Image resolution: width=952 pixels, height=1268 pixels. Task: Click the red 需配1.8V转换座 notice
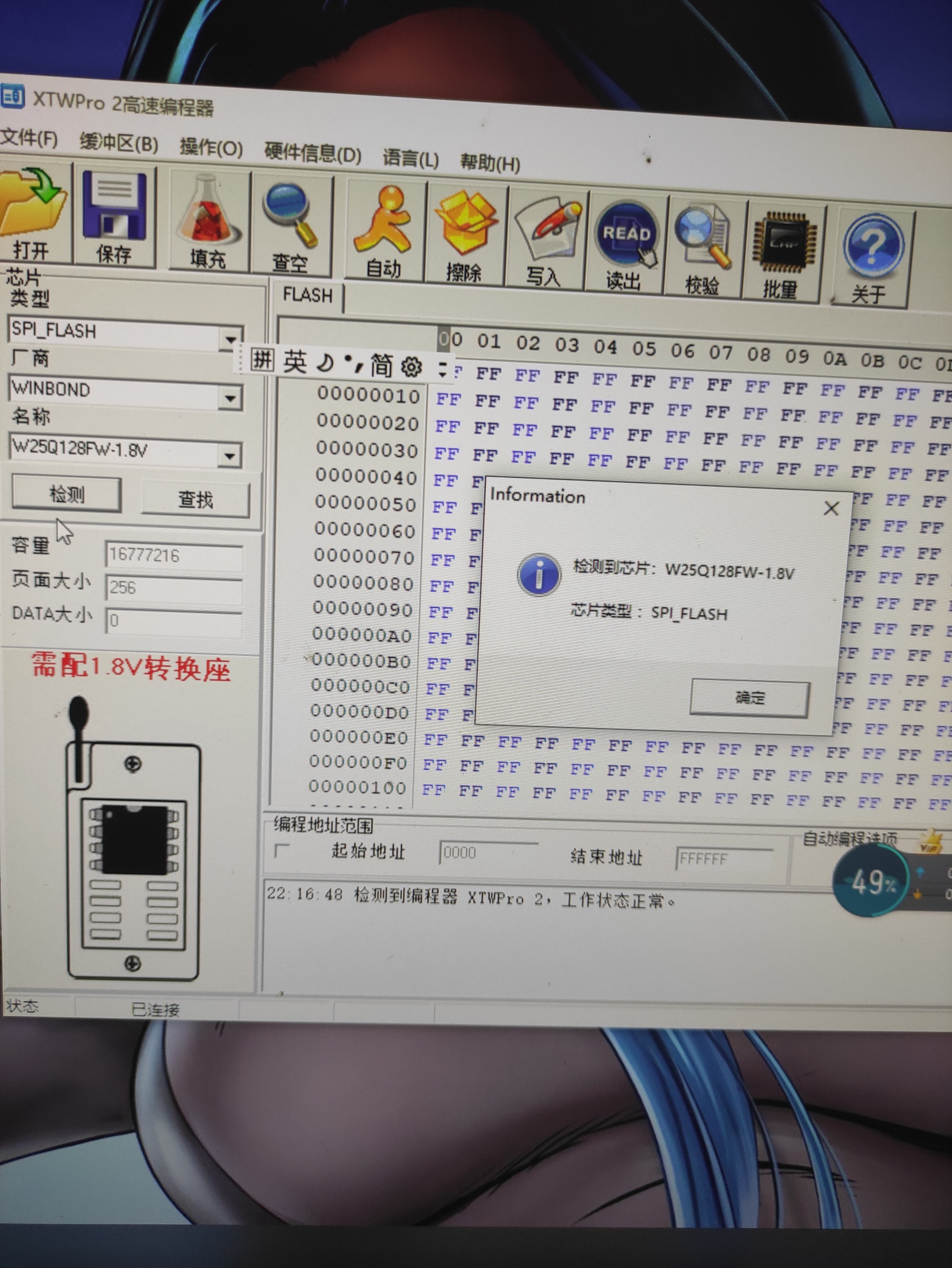tap(131, 667)
